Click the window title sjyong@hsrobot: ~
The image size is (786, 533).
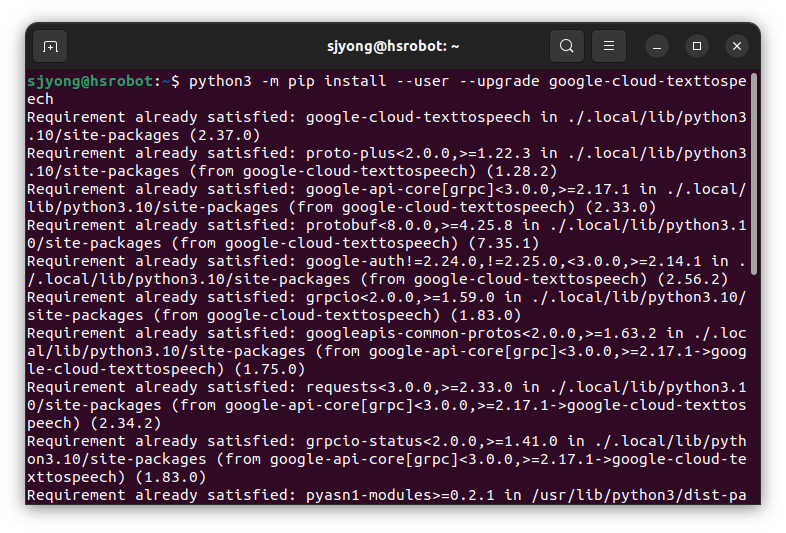(x=393, y=46)
